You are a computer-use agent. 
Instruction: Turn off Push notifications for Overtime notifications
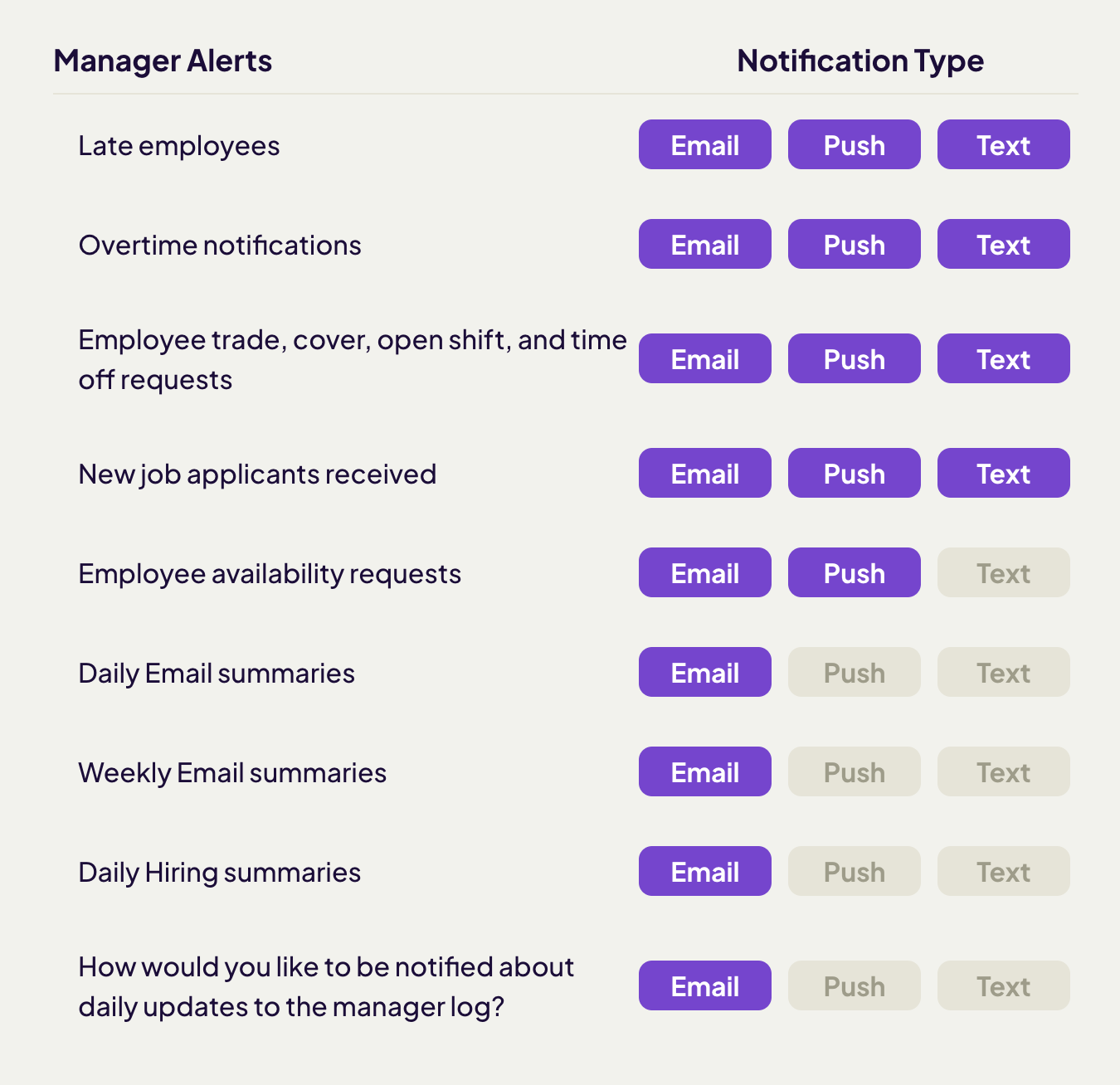[x=854, y=244]
